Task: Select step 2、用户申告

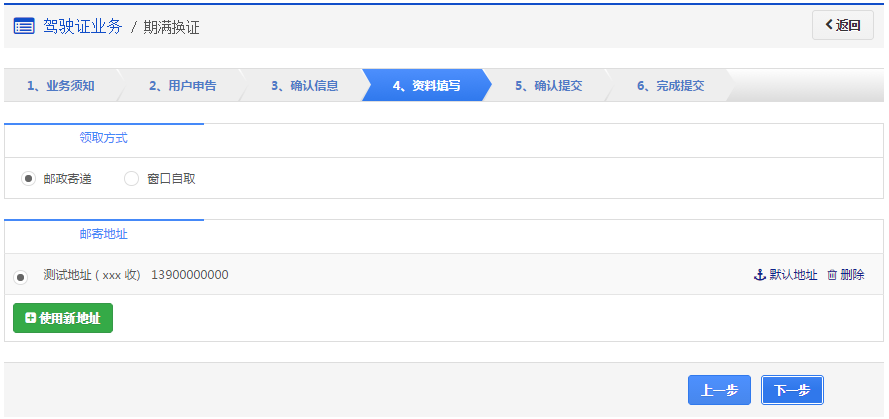Action: pyautogui.click(x=183, y=86)
